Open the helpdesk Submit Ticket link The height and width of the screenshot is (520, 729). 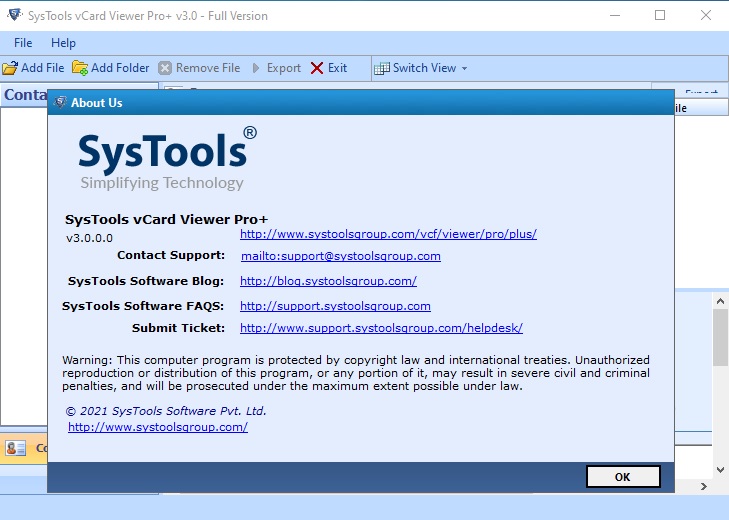[381, 328]
